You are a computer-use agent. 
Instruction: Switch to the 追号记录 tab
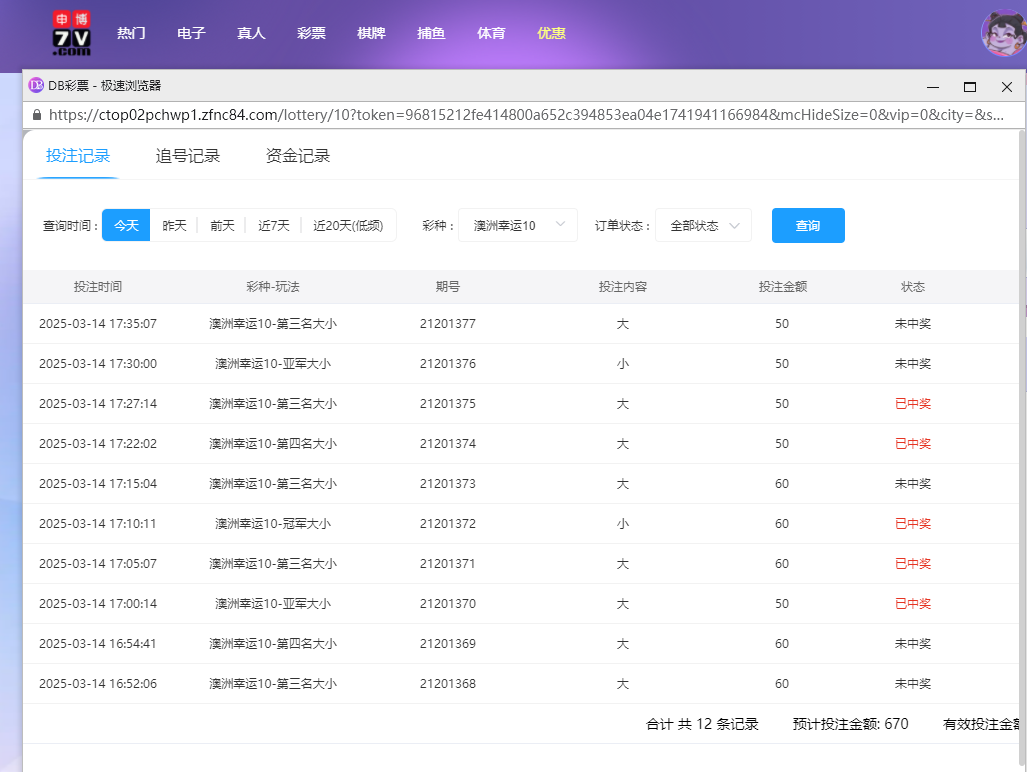(x=187, y=157)
